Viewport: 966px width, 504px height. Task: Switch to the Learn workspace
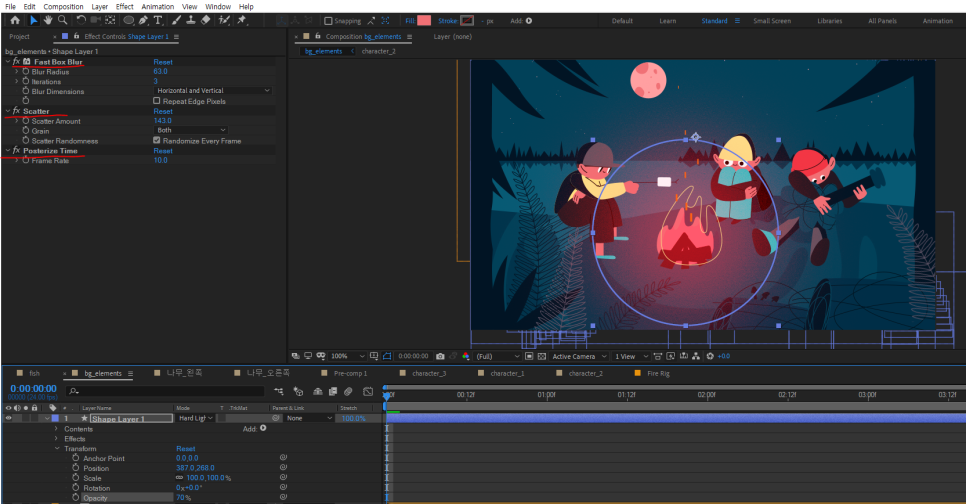(x=667, y=21)
